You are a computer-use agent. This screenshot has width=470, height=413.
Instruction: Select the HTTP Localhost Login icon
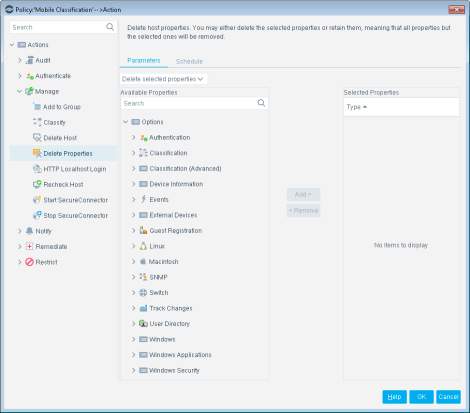(x=37, y=169)
